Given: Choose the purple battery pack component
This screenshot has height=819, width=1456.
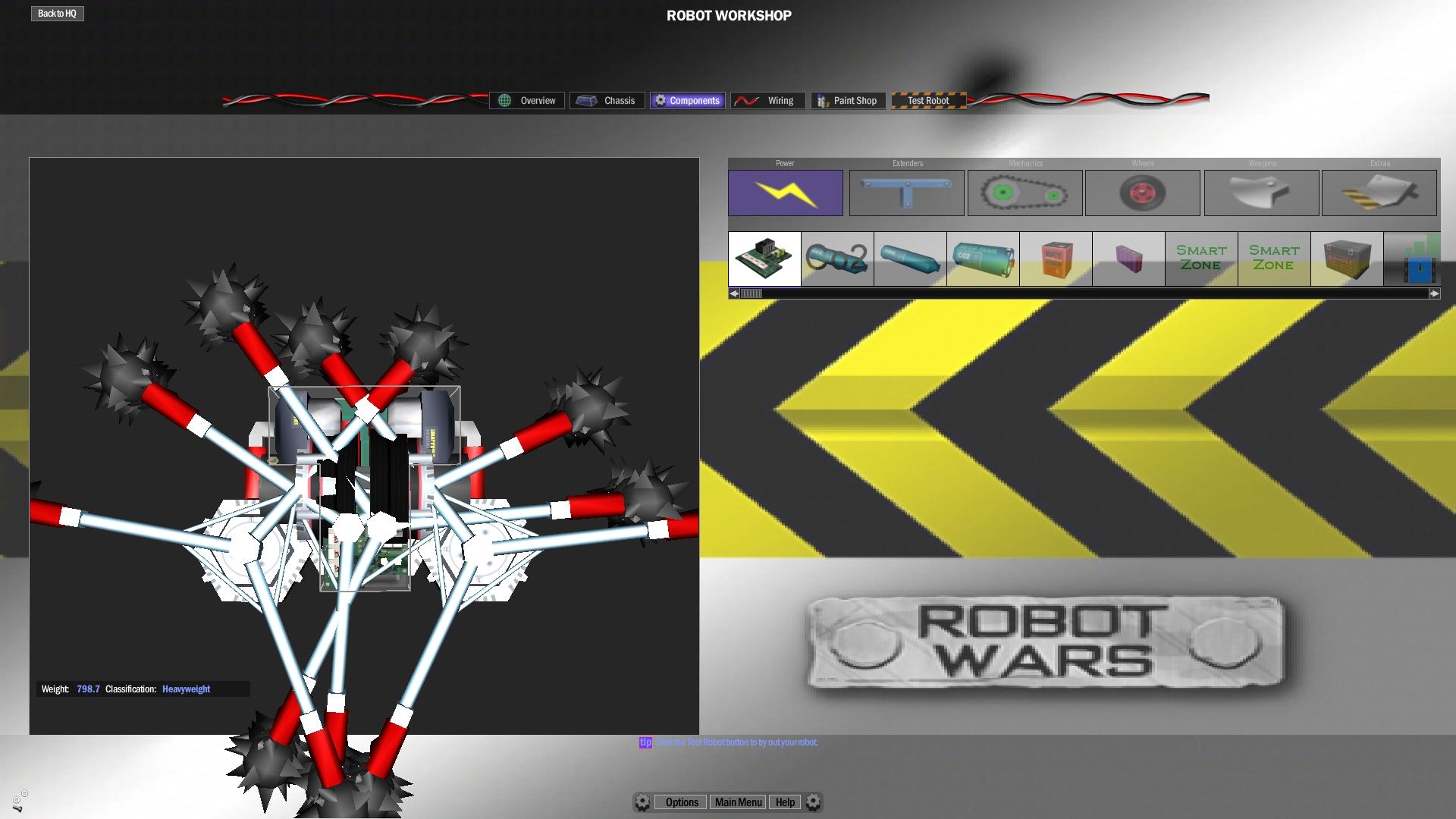Looking at the screenshot, I should [x=1128, y=259].
